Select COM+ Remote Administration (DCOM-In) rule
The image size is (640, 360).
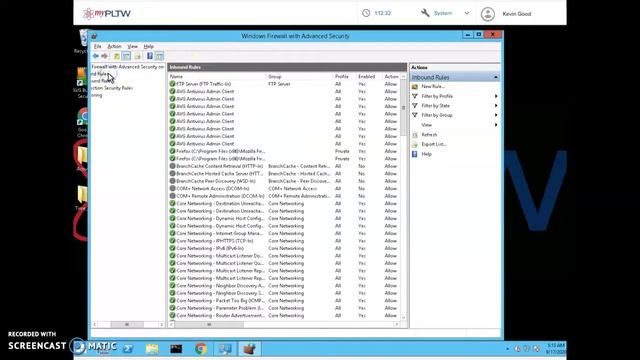[284, 196]
